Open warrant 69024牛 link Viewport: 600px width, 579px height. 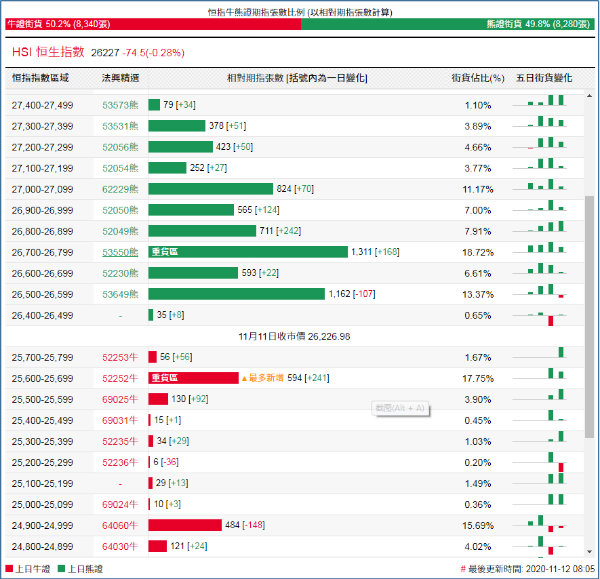click(x=120, y=505)
